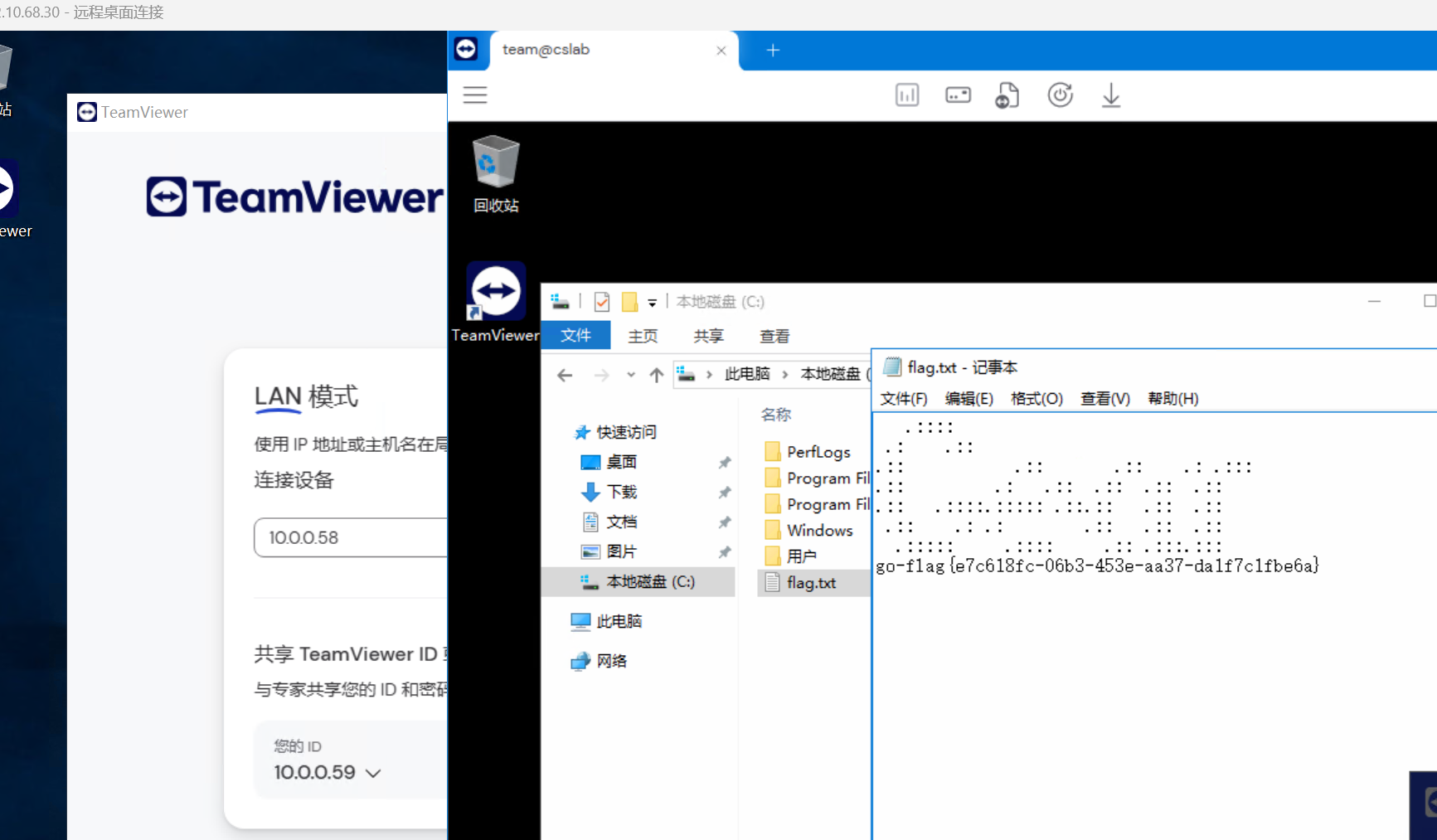Open the file transfer toolbar icon
Screen dimensions: 1437x840
pos(1007,95)
